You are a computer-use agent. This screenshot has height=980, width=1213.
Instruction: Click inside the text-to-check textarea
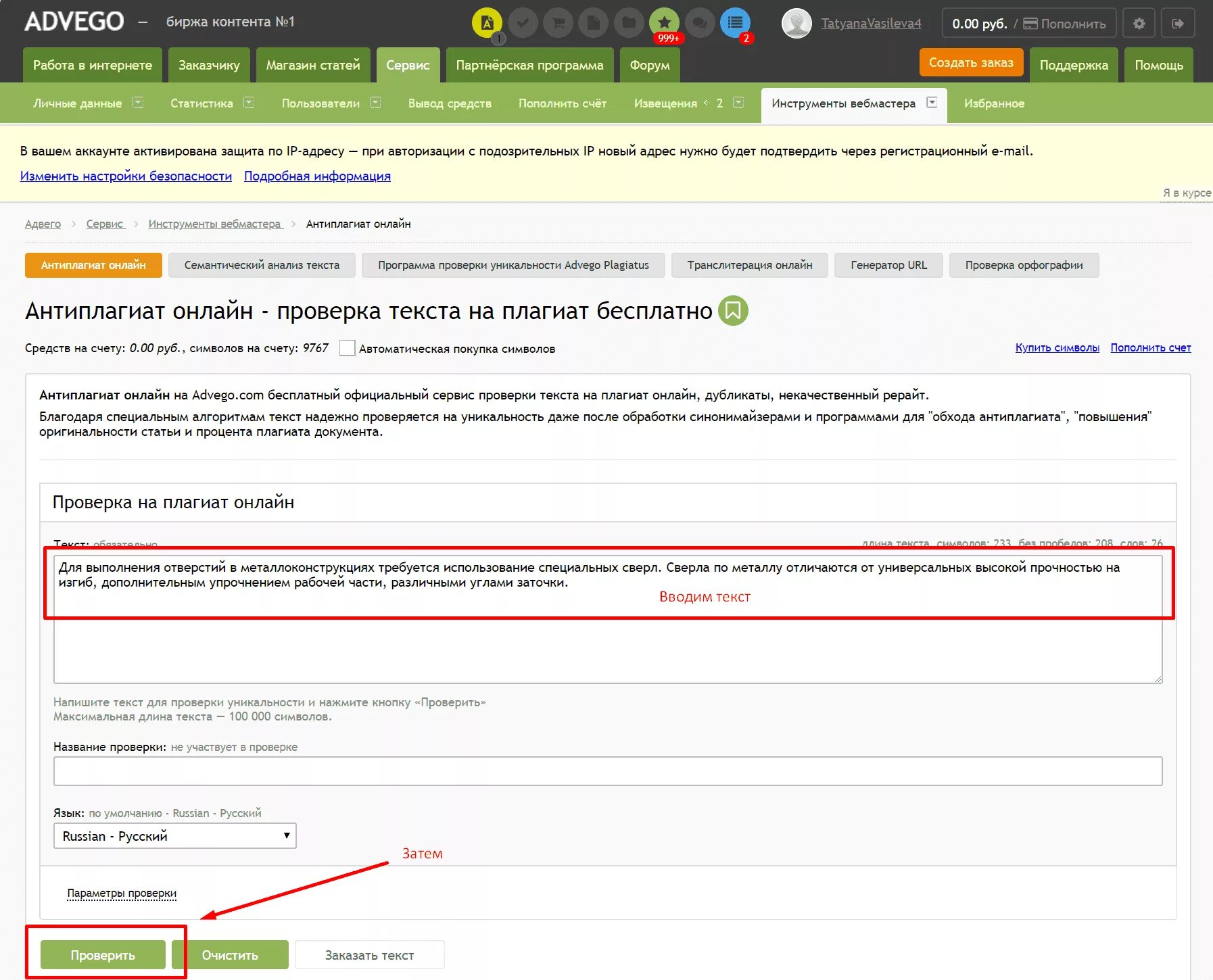coord(608,619)
